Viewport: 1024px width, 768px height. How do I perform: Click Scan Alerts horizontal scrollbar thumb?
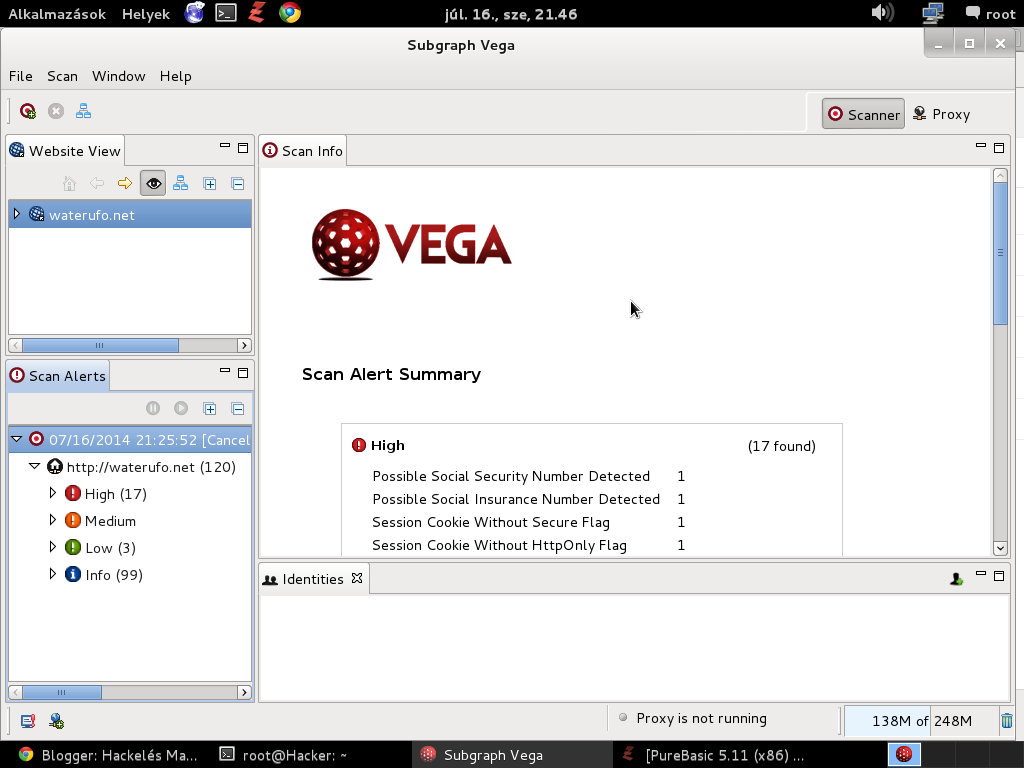tap(62, 692)
